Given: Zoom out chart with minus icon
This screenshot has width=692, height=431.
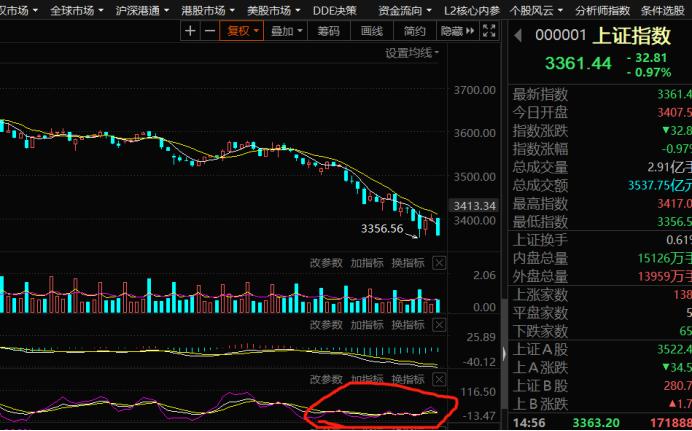Looking at the screenshot, I should tap(209, 31).
